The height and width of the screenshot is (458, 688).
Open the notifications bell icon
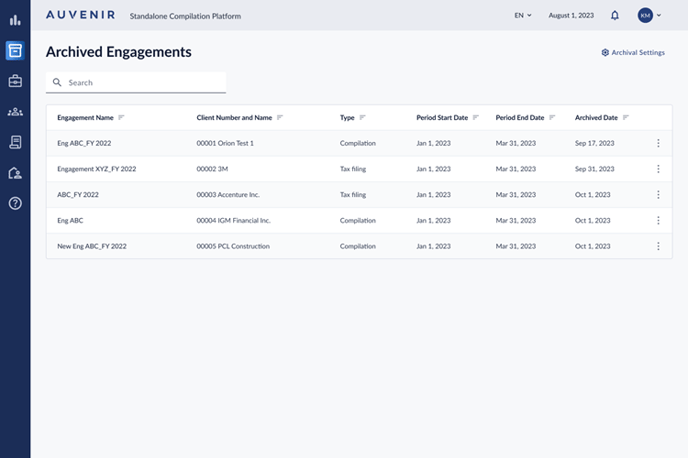[x=614, y=16]
